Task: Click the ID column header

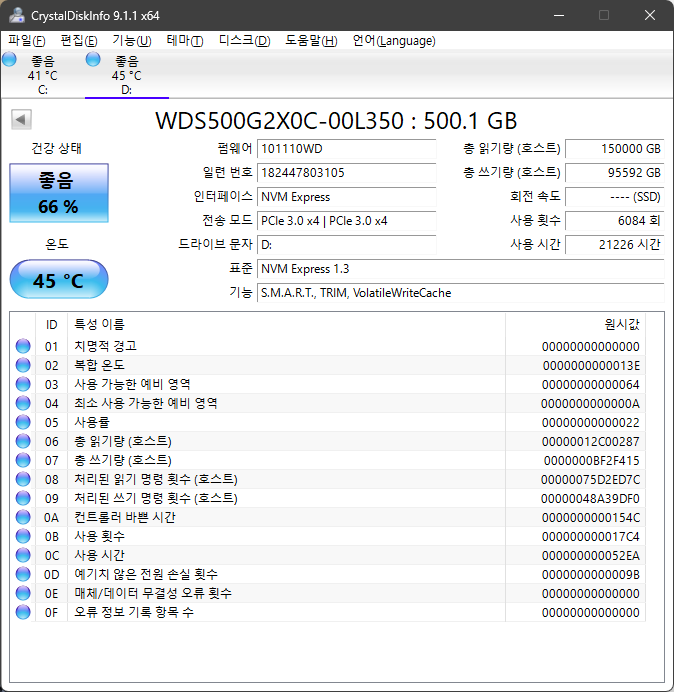Action: click(52, 325)
